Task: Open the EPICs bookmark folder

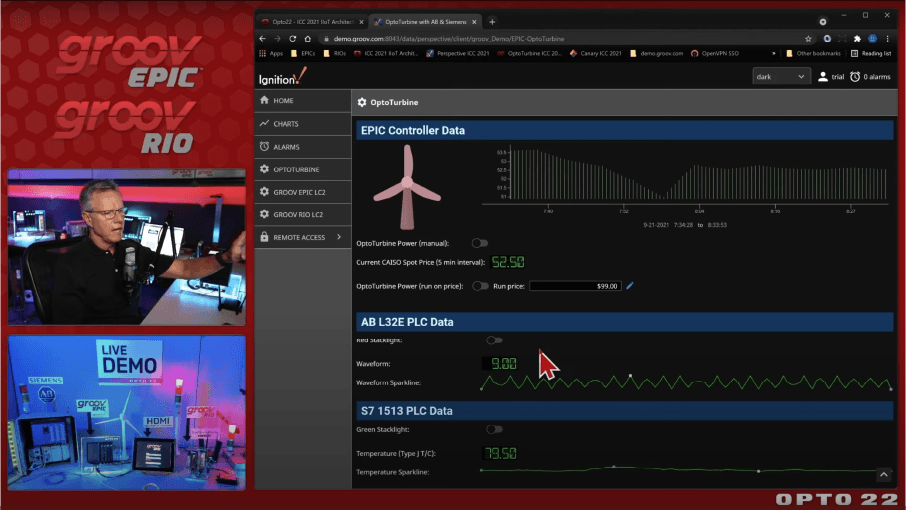Action: click(303, 53)
